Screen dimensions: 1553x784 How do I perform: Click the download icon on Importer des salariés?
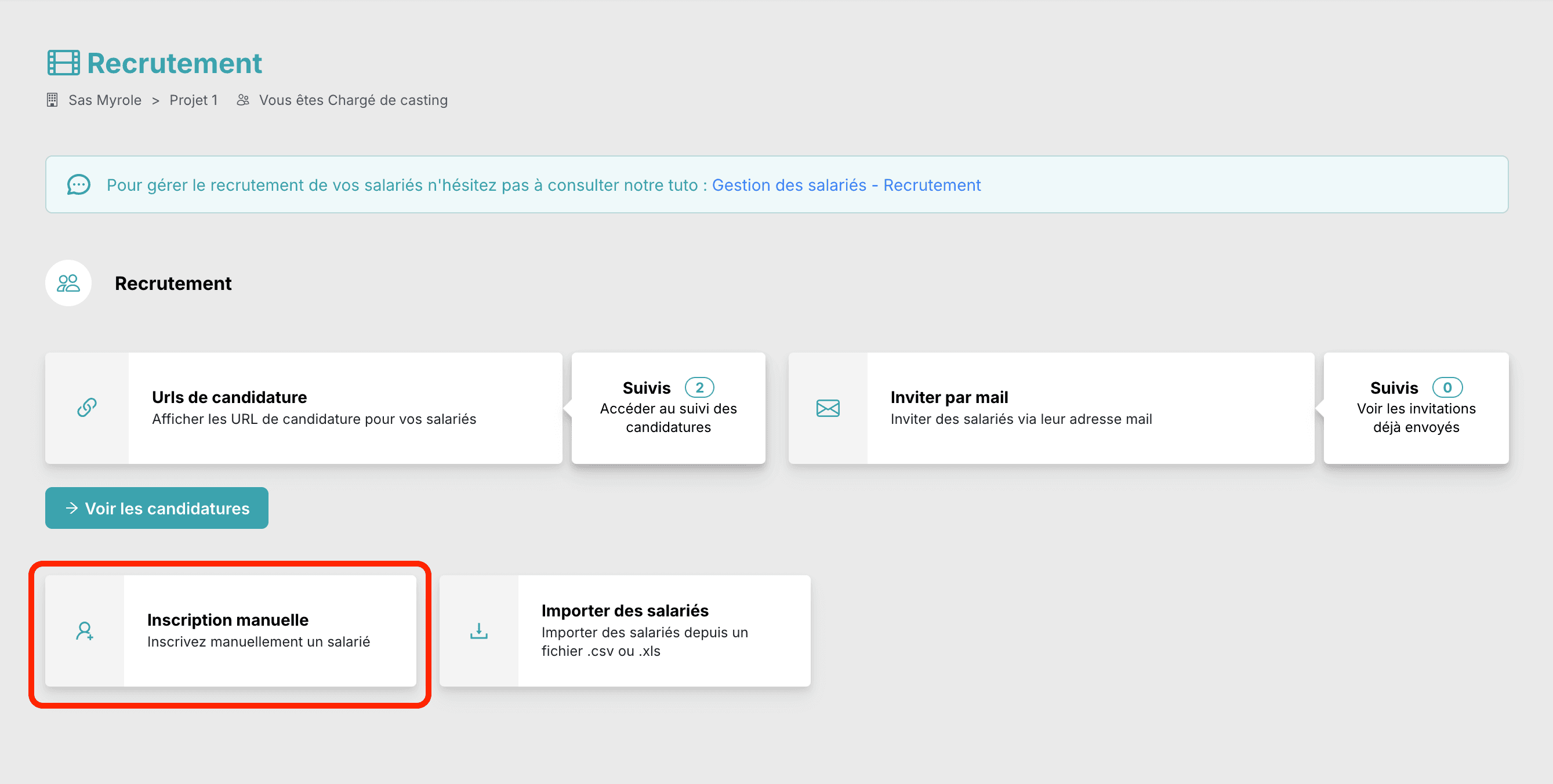[478, 631]
